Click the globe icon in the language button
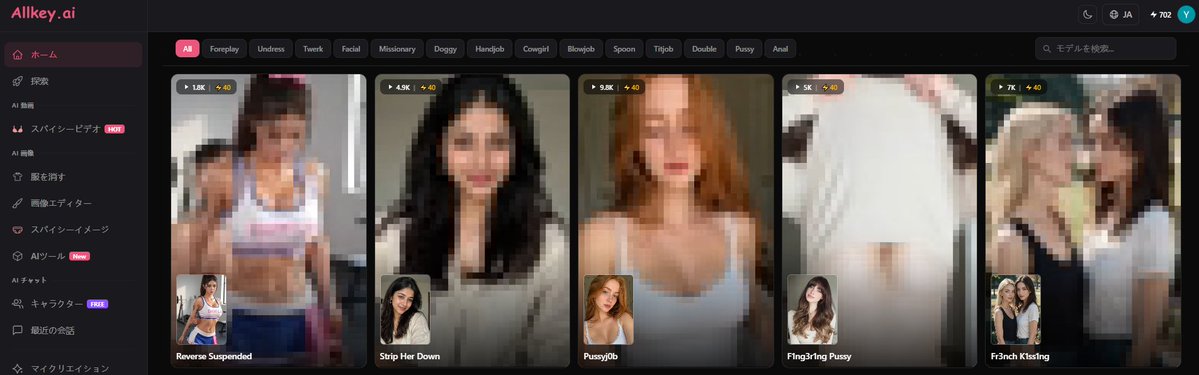1199x375 pixels. tap(1114, 15)
